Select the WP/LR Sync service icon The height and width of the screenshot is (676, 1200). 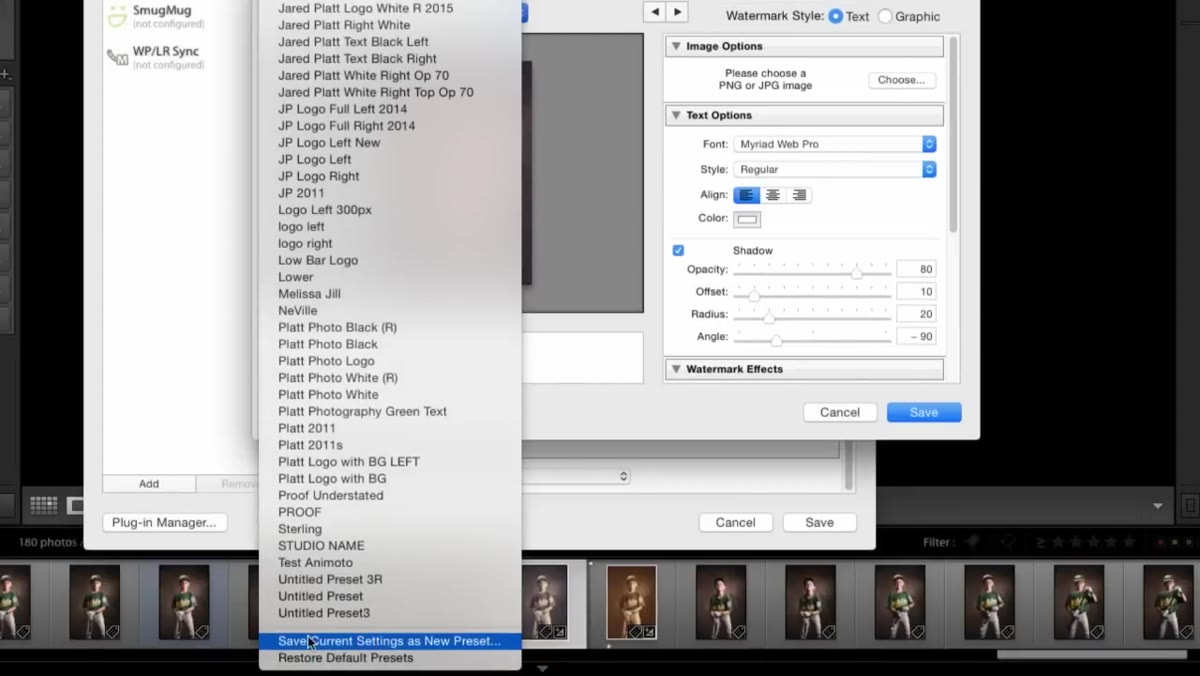(118, 57)
